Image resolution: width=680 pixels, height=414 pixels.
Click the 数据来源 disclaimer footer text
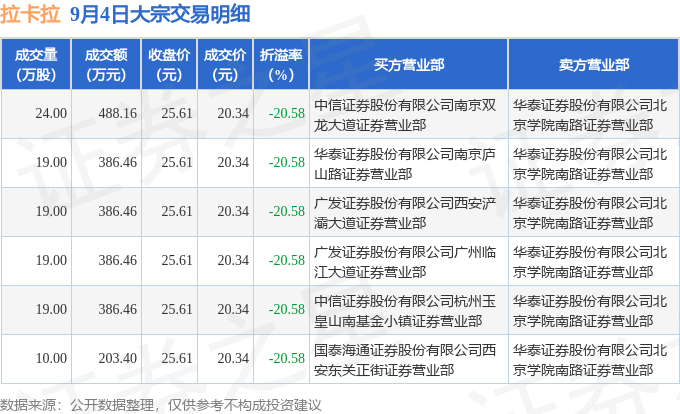(160, 405)
